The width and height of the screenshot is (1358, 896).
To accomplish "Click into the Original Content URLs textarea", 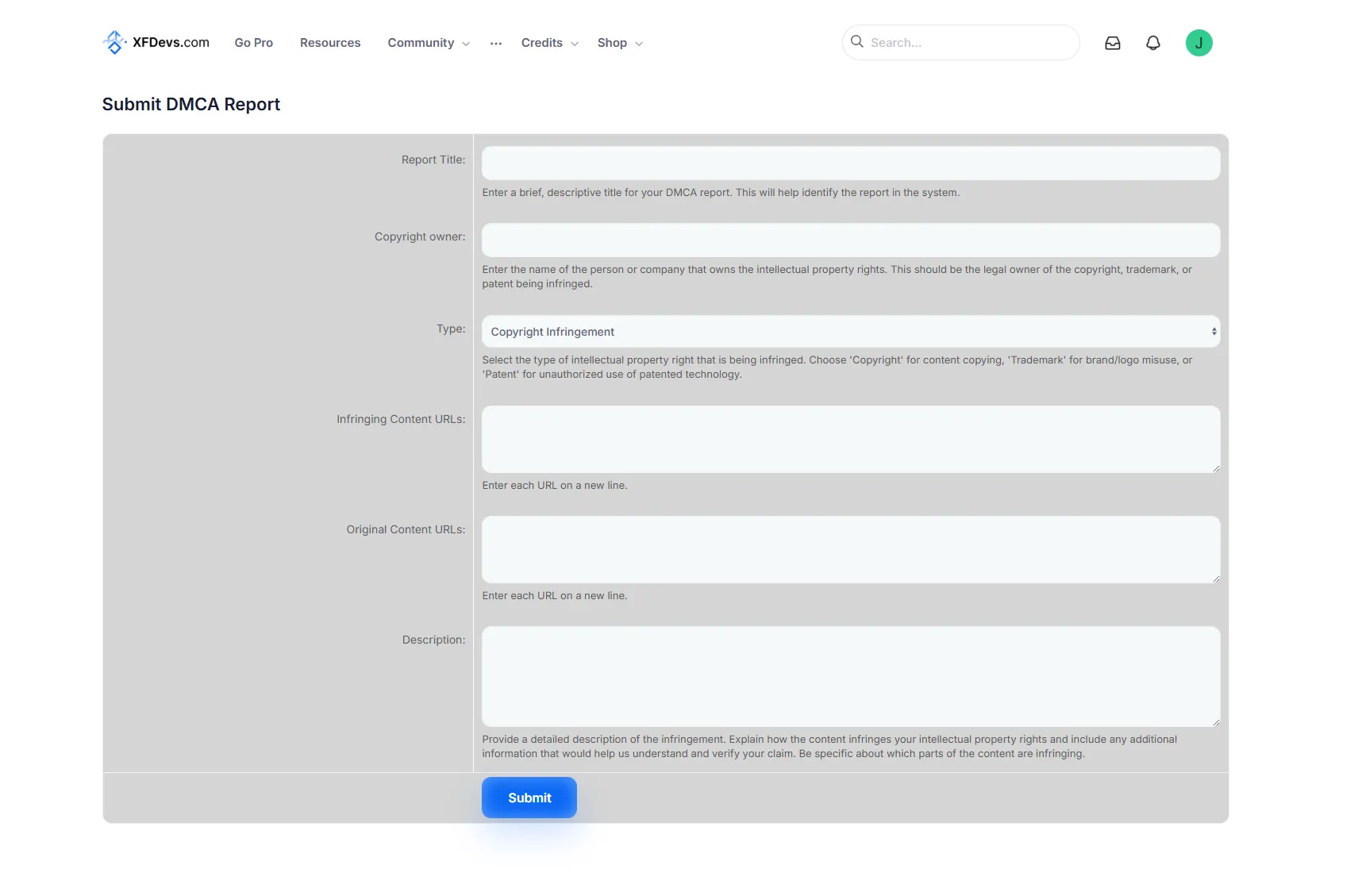I will pos(850,550).
